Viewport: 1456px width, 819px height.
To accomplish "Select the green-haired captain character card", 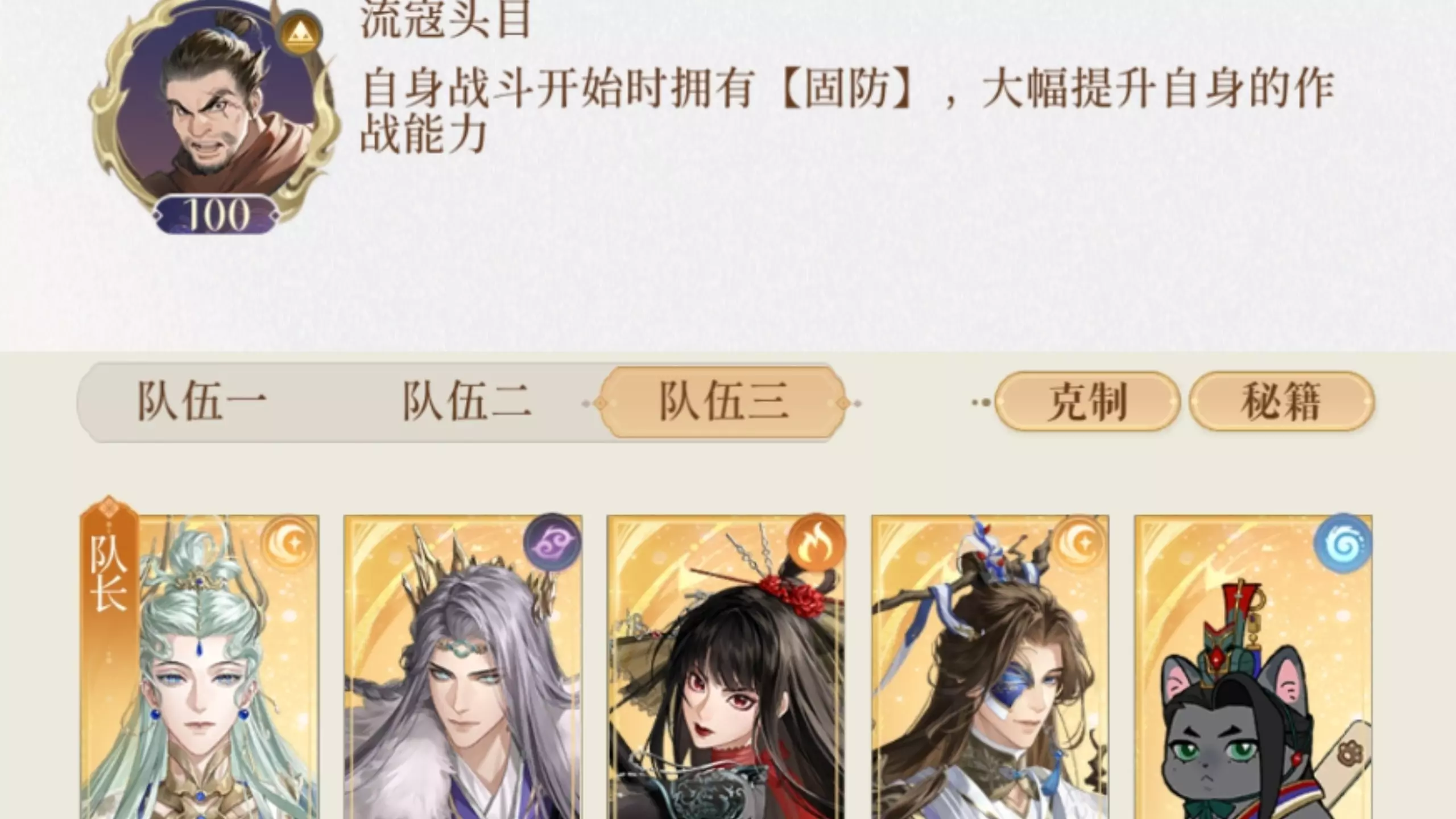I will click(199, 667).
